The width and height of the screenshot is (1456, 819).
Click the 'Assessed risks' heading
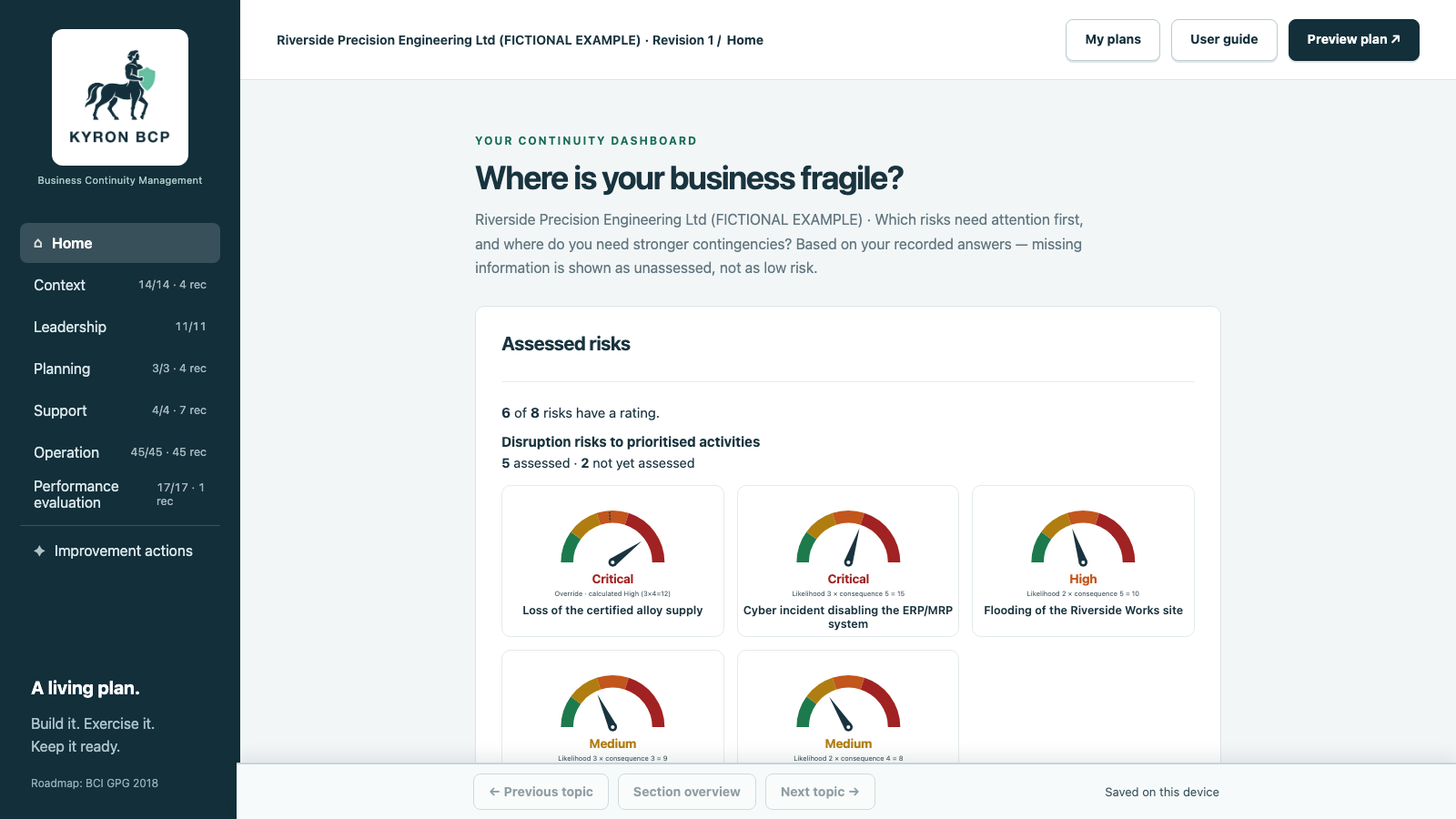pyautogui.click(x=566, y=344)
